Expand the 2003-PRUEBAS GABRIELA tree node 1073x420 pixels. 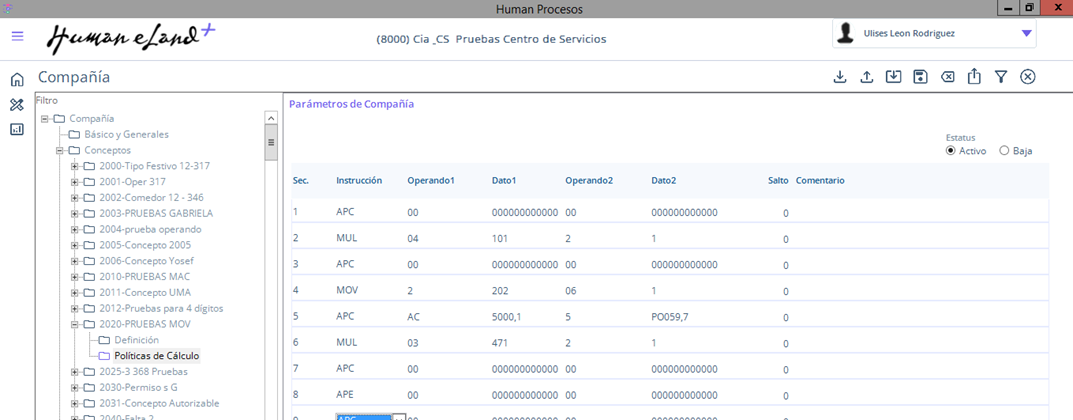[75, 213]
